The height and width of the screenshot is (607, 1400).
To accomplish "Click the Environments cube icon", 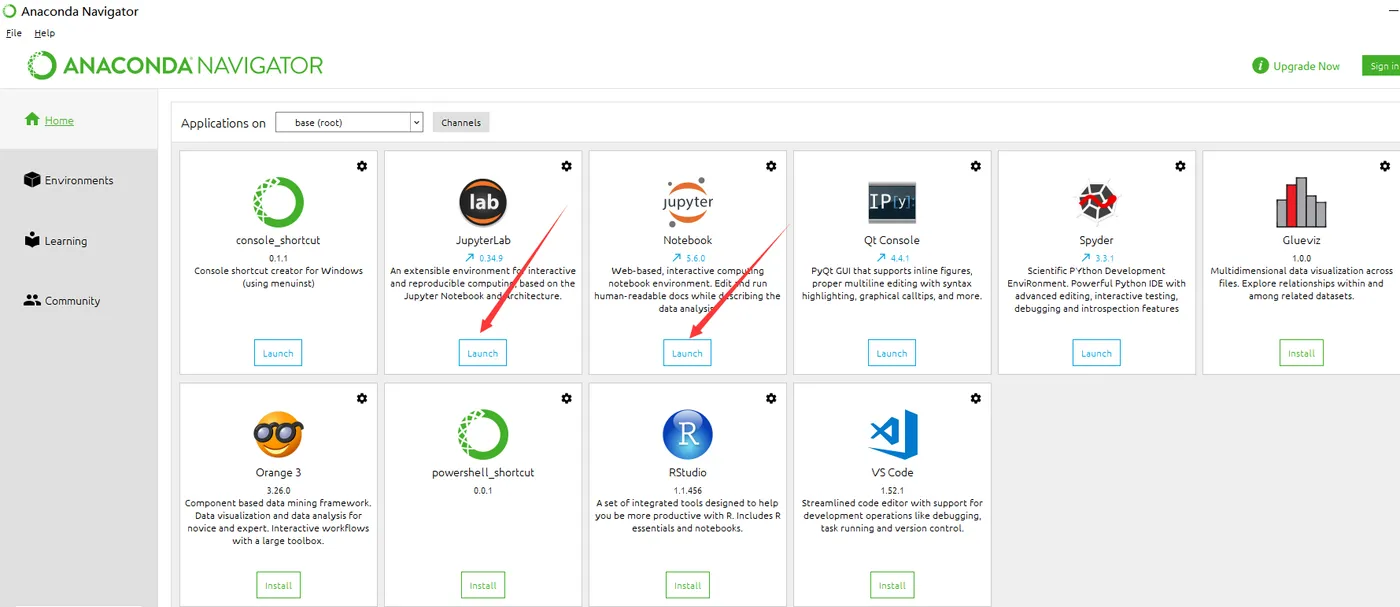I will click(32, 180).
